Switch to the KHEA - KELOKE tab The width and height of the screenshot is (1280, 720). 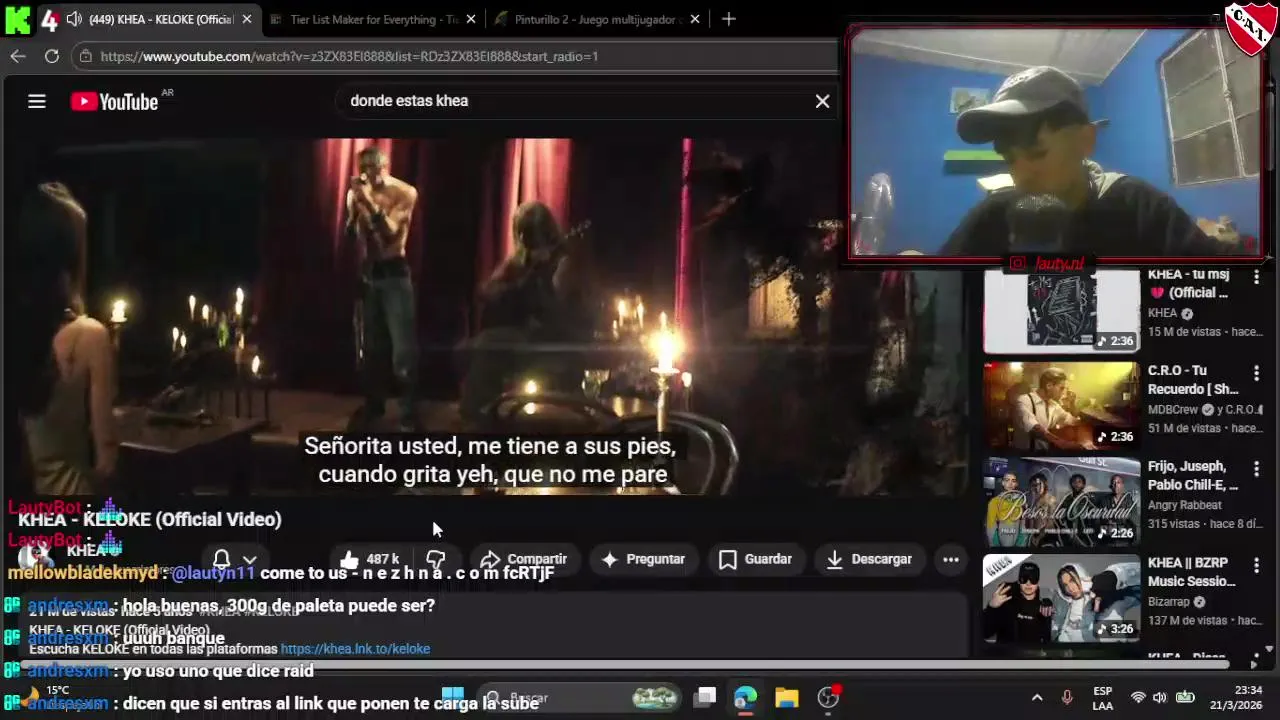pyautogui.click(x=160, y=19)
